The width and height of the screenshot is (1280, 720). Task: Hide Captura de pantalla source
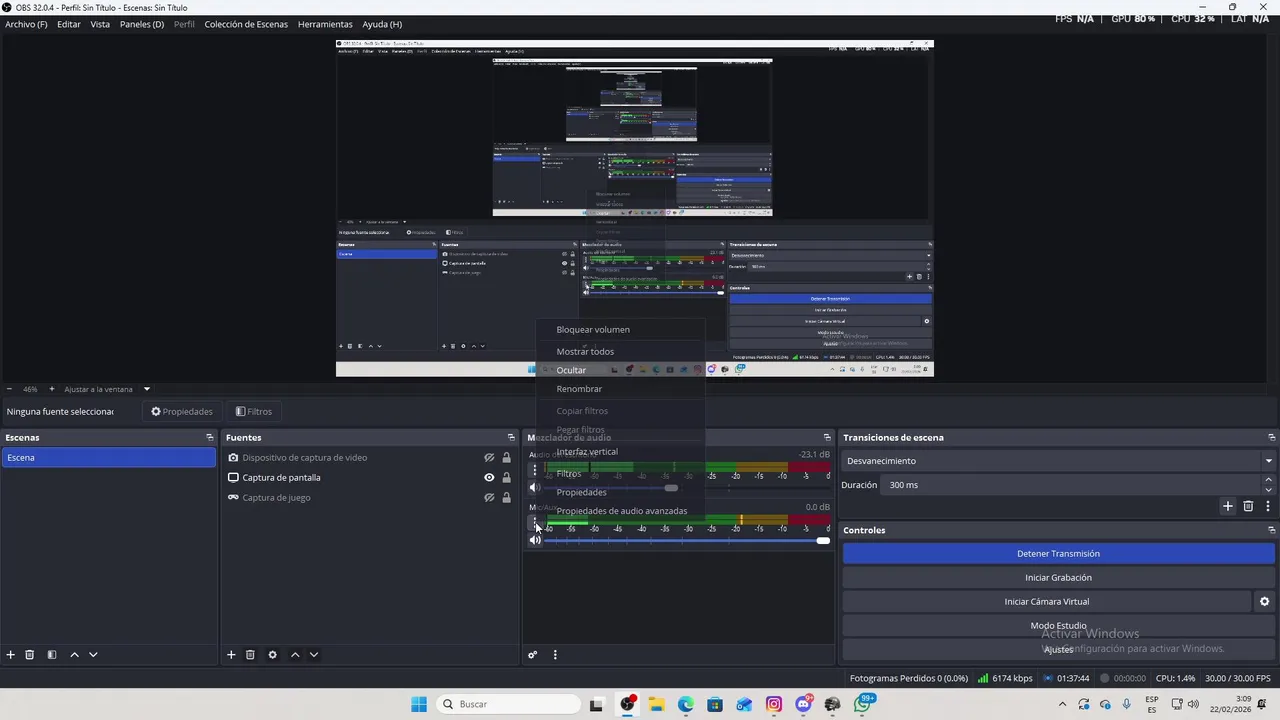(x=489, y=478)
